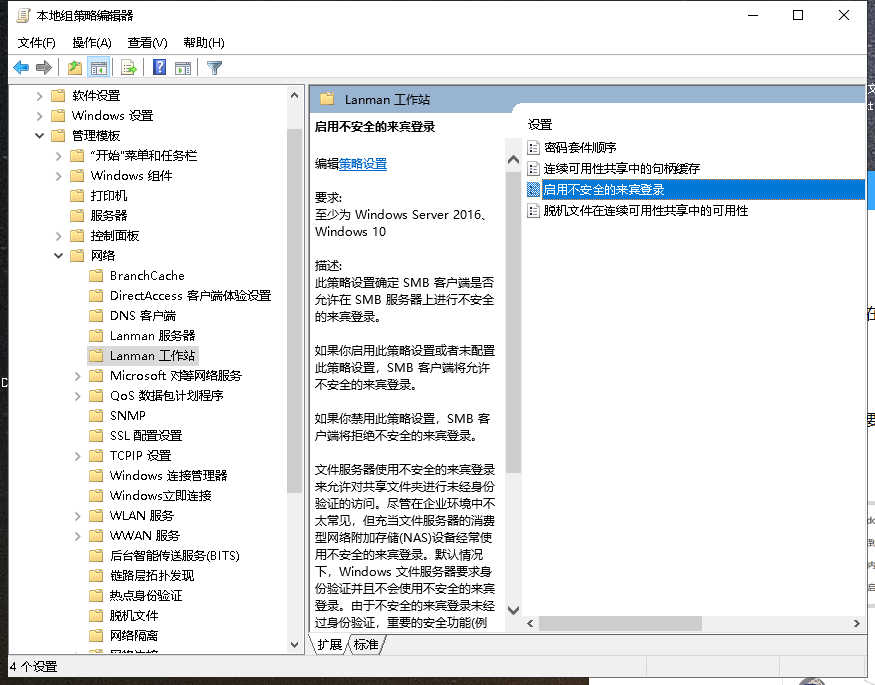Select the Lanman 服务器 folder
The width and height of the screenshot is (875, 685).
click(x=152, y=336)
